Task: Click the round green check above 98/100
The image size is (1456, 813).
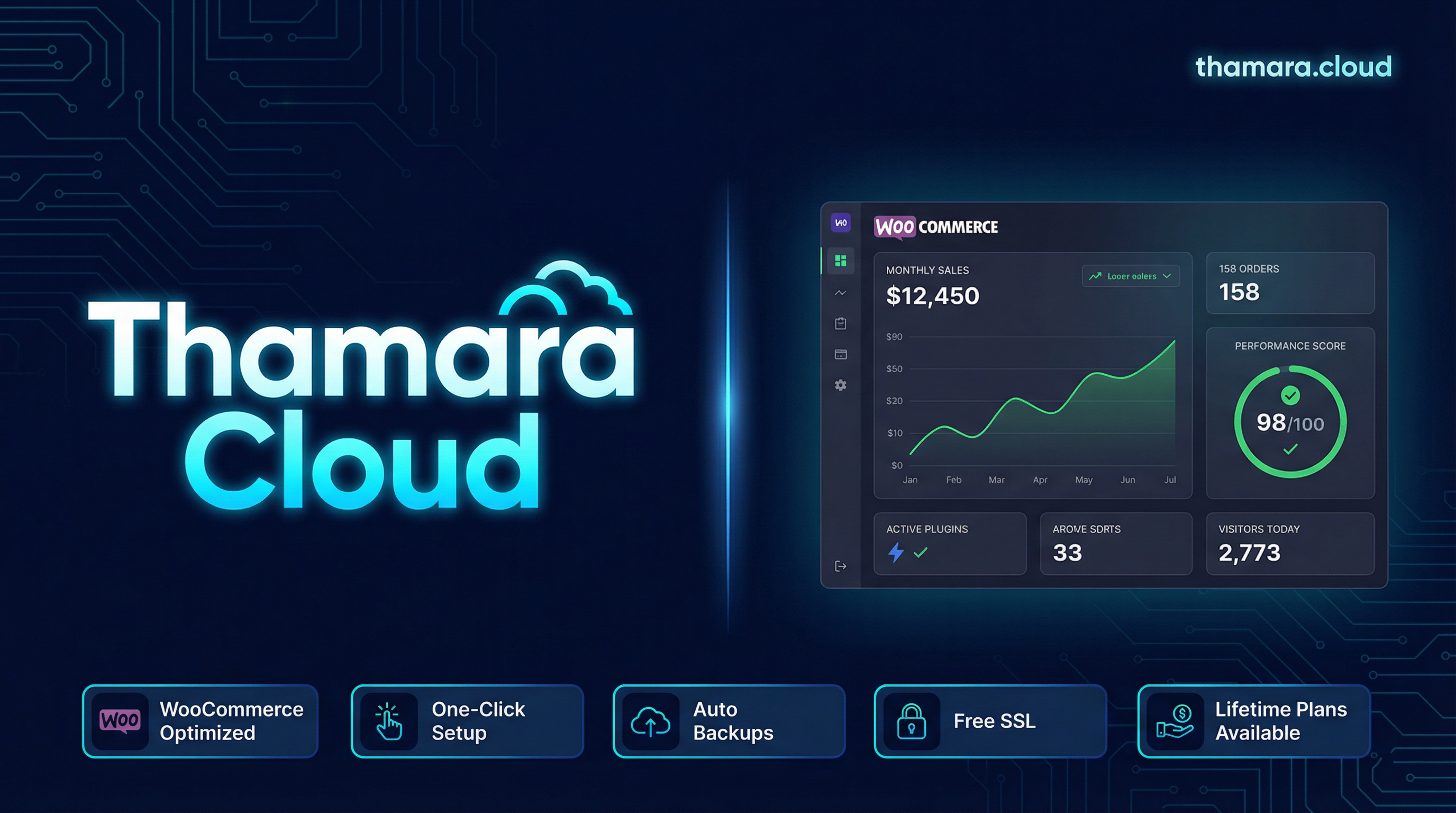Action: point(1290,395)
